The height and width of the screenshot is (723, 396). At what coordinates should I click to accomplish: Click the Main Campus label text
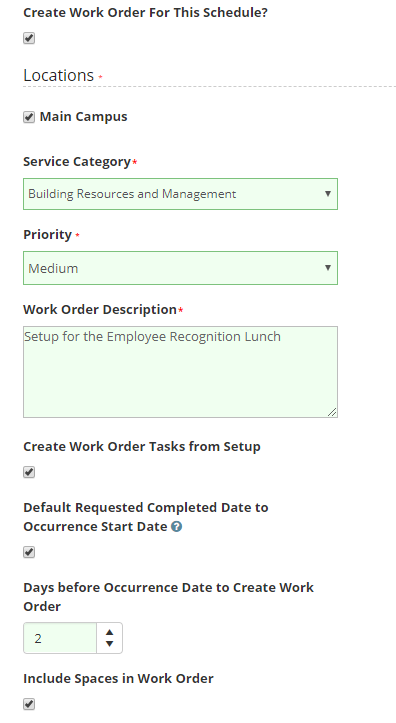click(x=83, y=117)
